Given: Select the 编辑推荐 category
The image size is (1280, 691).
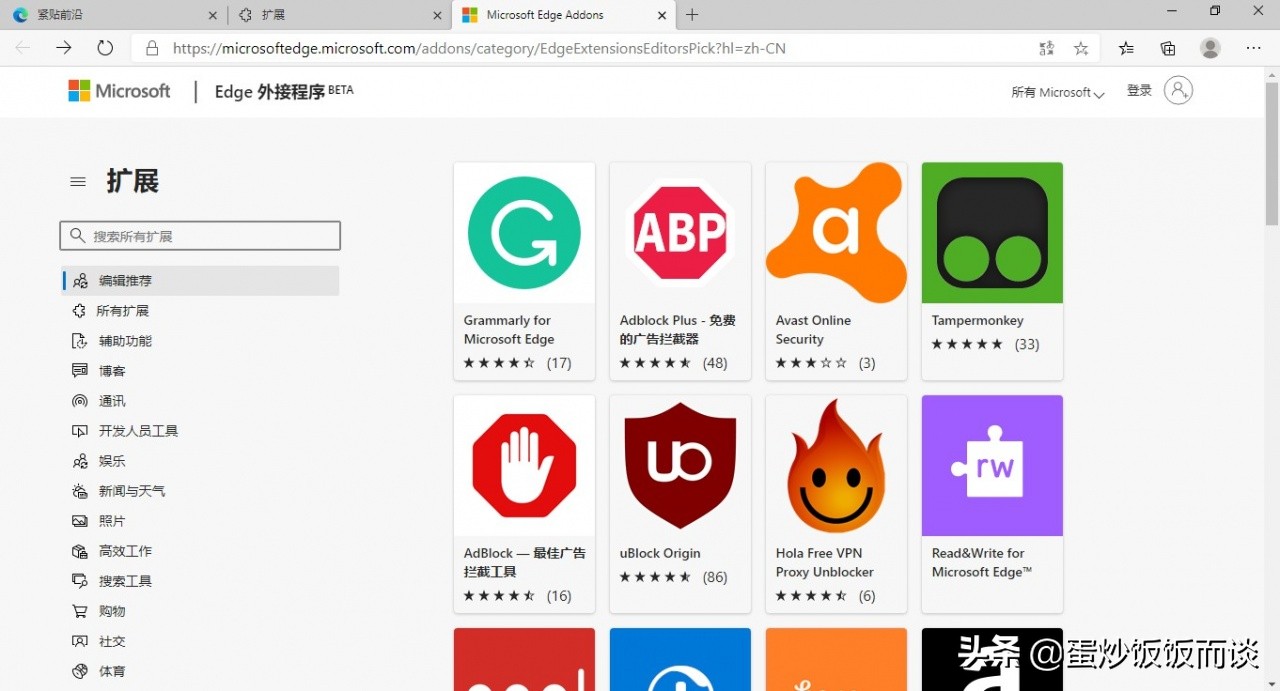Looking at the screenshot, I should pos(201,281).
